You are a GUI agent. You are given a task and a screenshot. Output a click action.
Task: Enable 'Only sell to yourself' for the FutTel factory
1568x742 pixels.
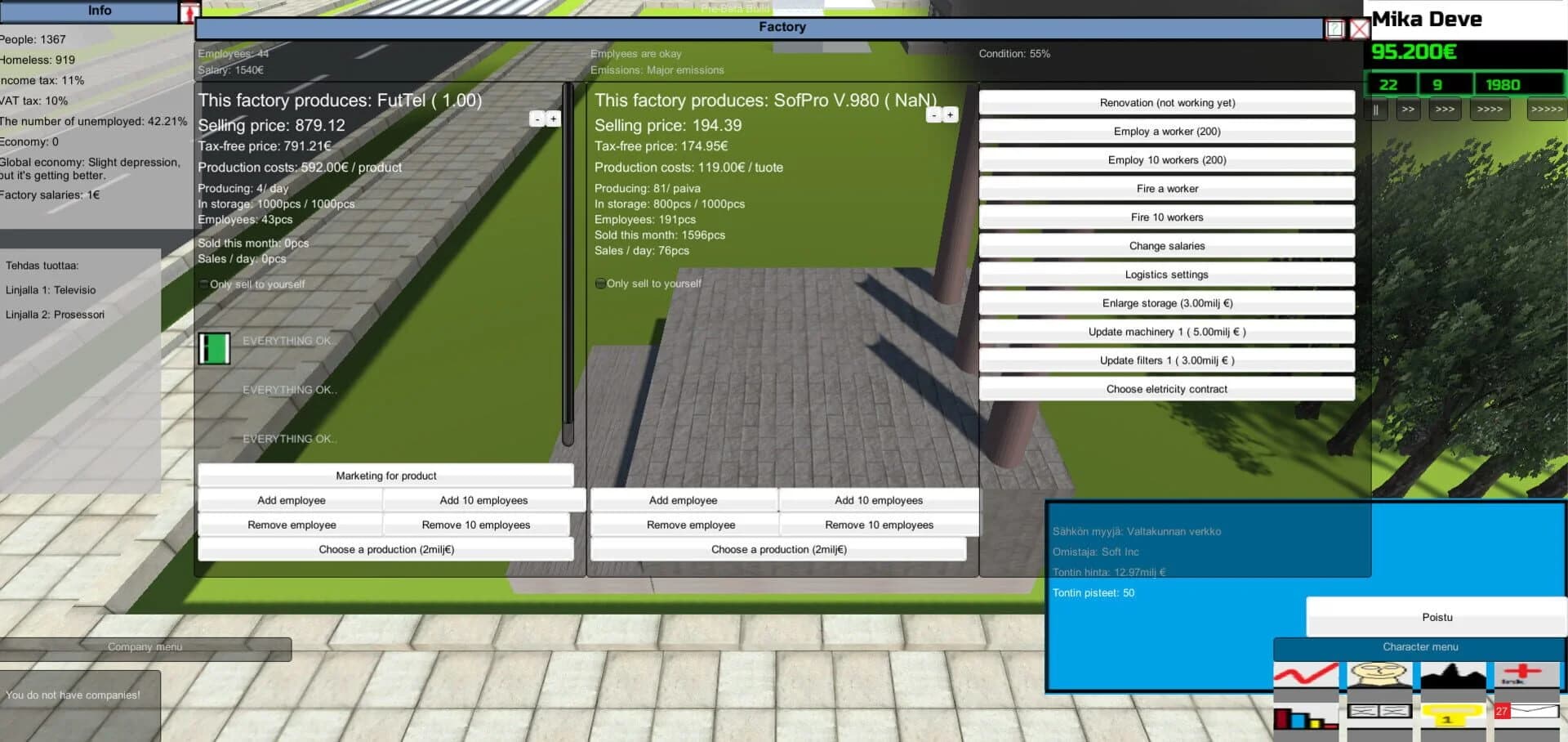203,284
